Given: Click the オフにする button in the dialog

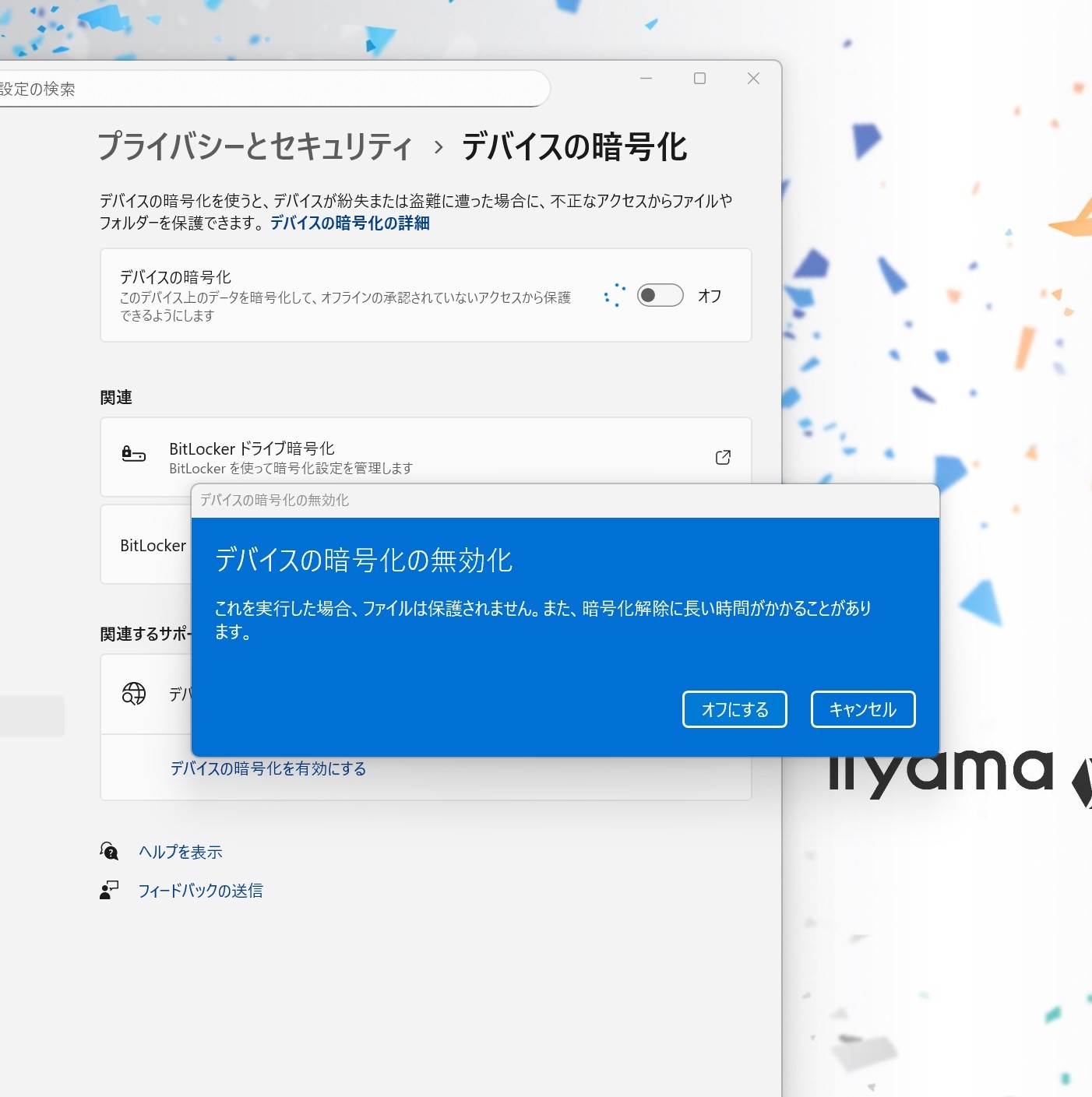Looking at the screenshot, I should click(734, 709).
